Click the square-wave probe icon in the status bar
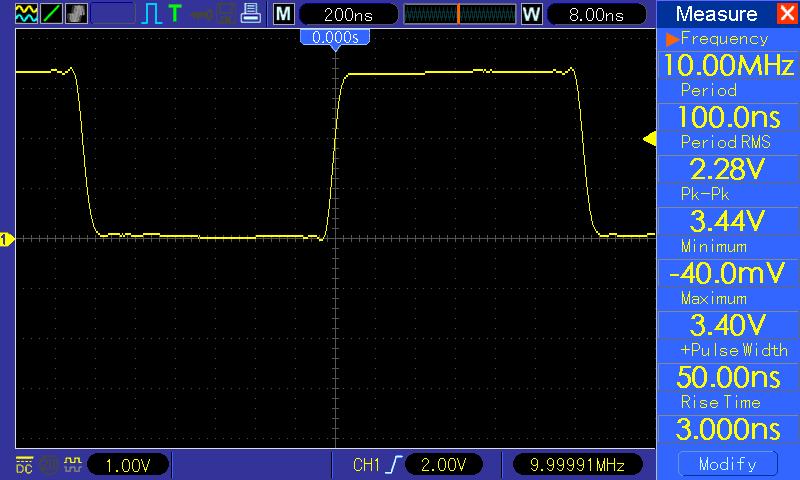This screenshot has width=800, height=480. point(73,464)
